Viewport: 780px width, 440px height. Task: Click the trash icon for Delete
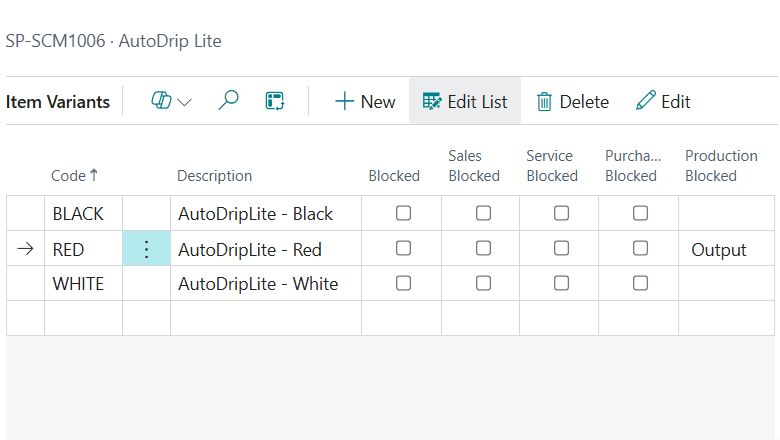[x=544, y=101]
